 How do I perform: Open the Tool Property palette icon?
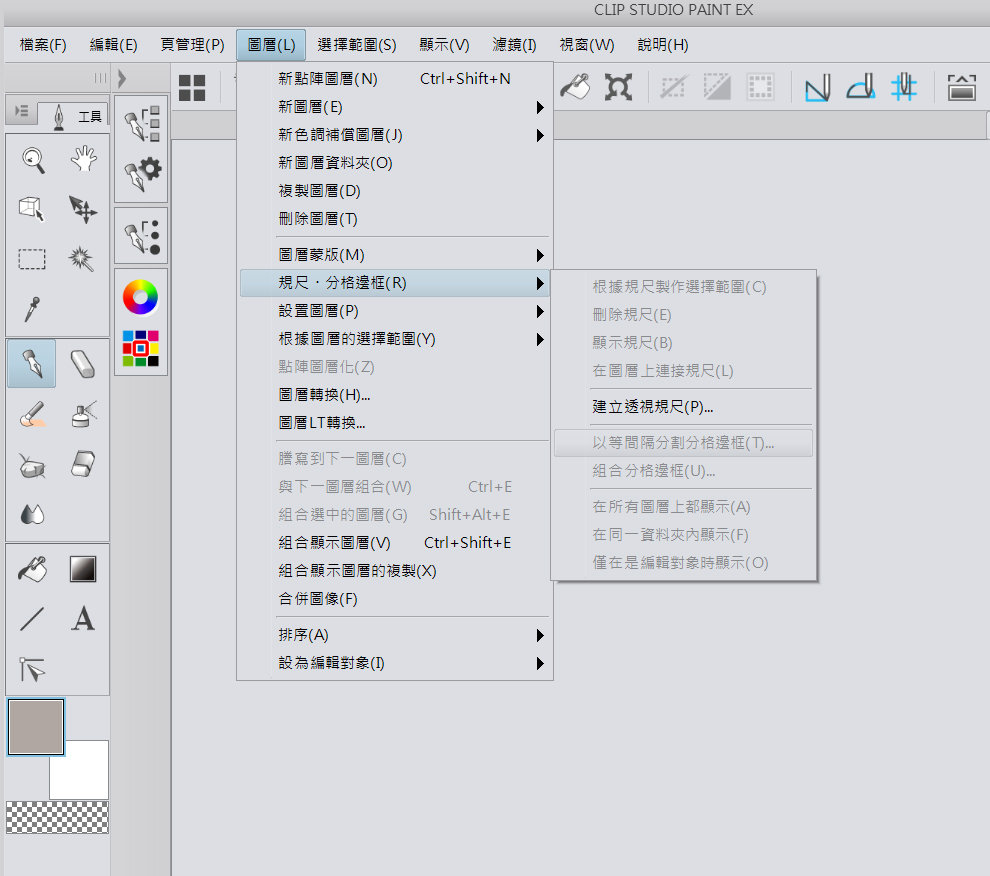point(141,174)
